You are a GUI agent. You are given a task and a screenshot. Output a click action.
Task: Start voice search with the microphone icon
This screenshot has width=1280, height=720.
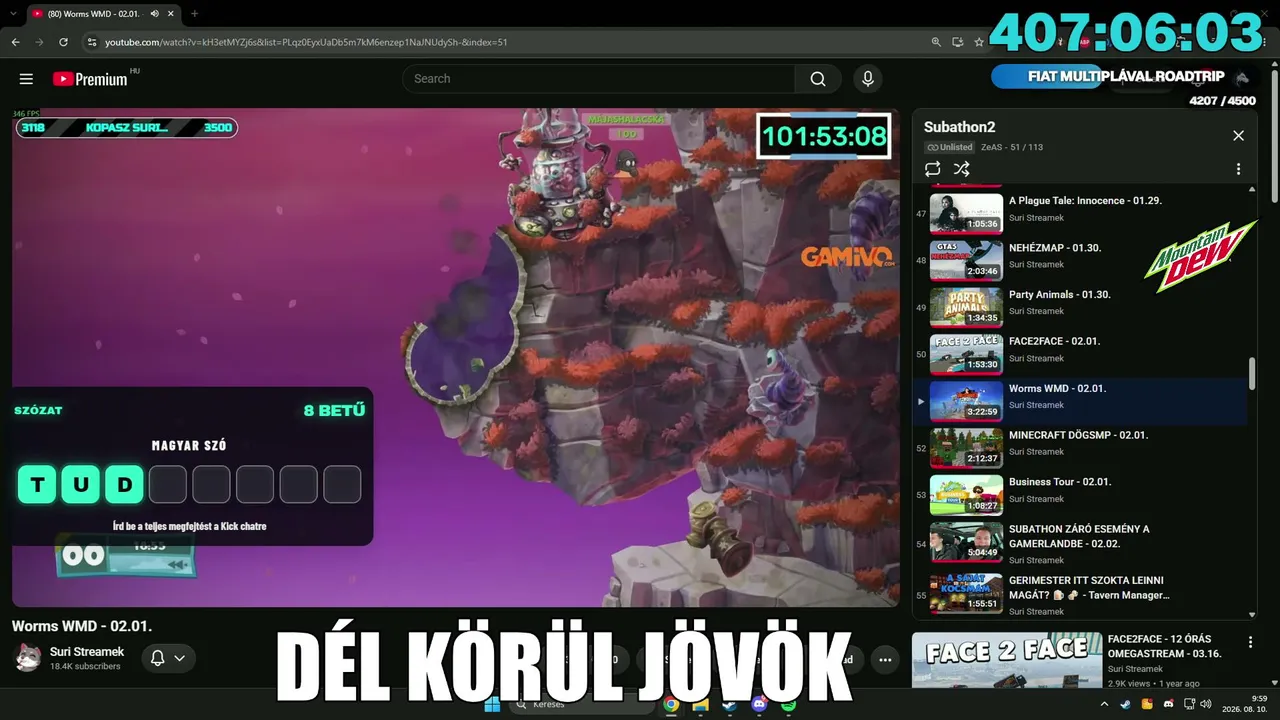pyautogui.click(x=867, y=79)
